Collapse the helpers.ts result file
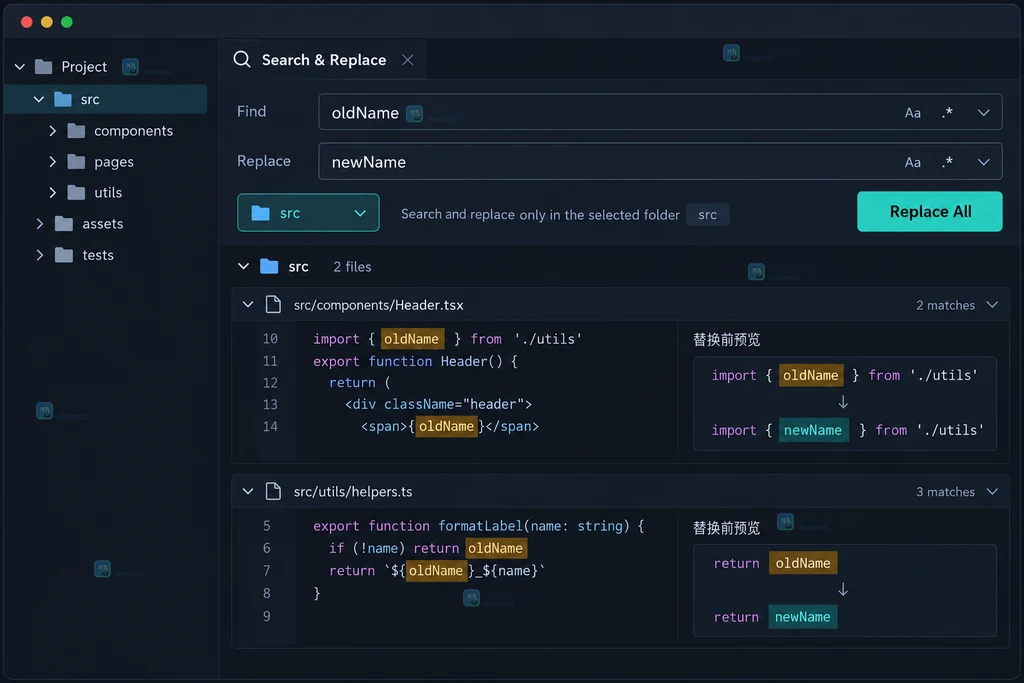 248,492
